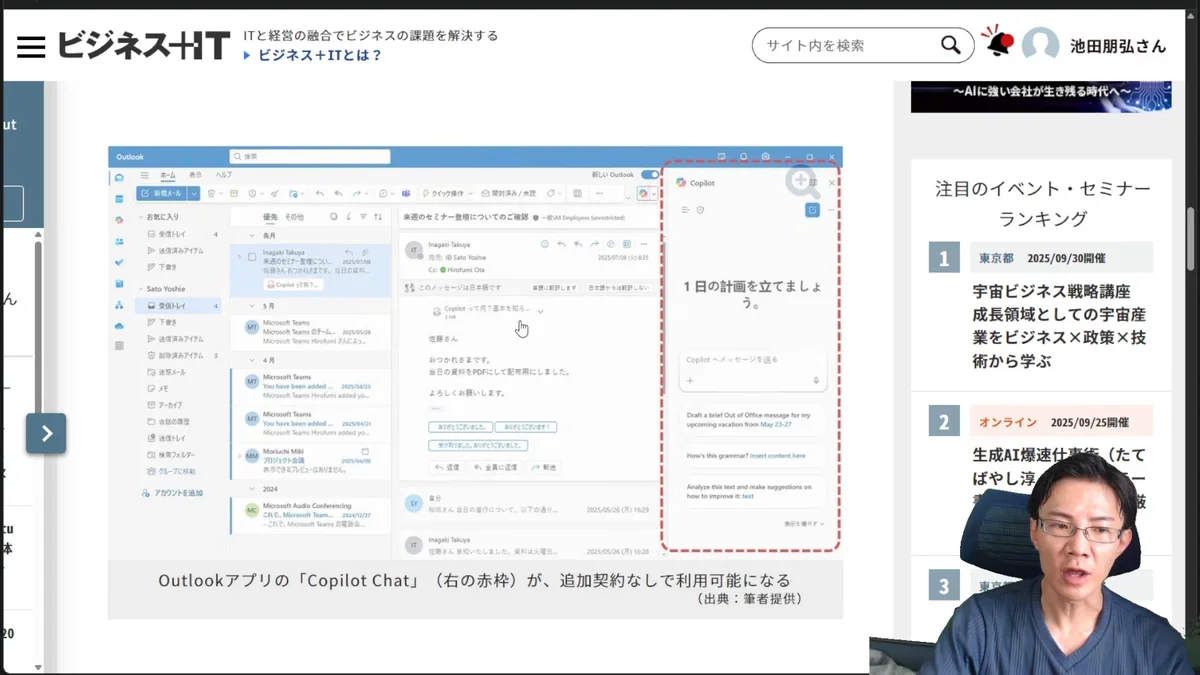Click the 日本語からは翻訳しない button
The height and width of the screenshot is (675, 1200).
[x=618, y=288]
